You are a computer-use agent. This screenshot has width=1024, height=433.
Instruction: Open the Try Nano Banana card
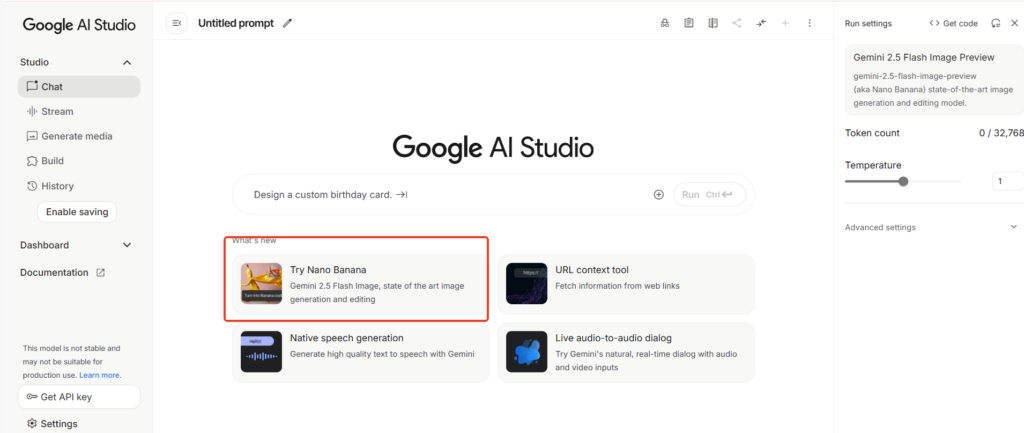(360, 284)
